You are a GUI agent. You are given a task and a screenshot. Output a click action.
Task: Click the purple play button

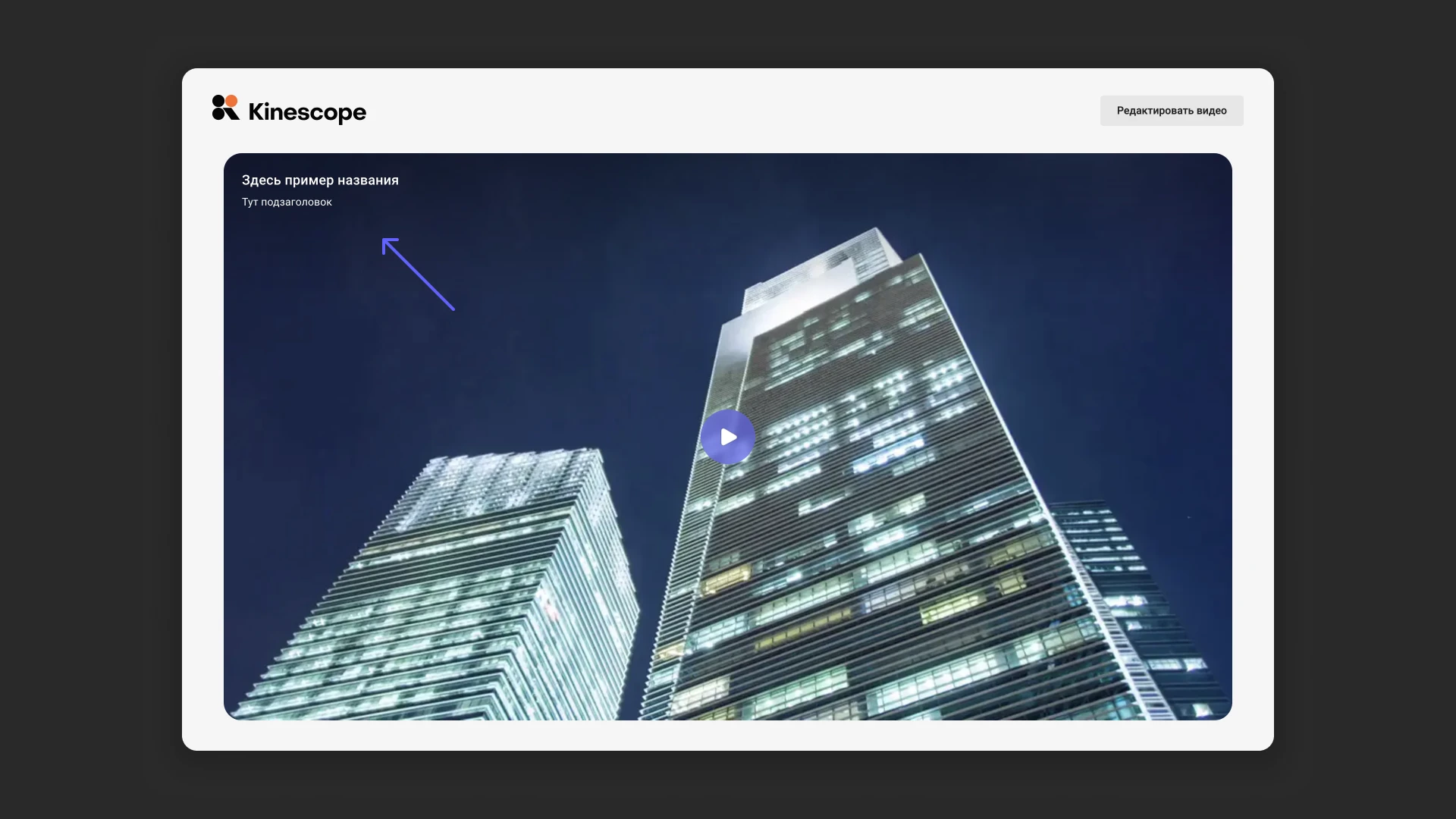tap(727, 437)
